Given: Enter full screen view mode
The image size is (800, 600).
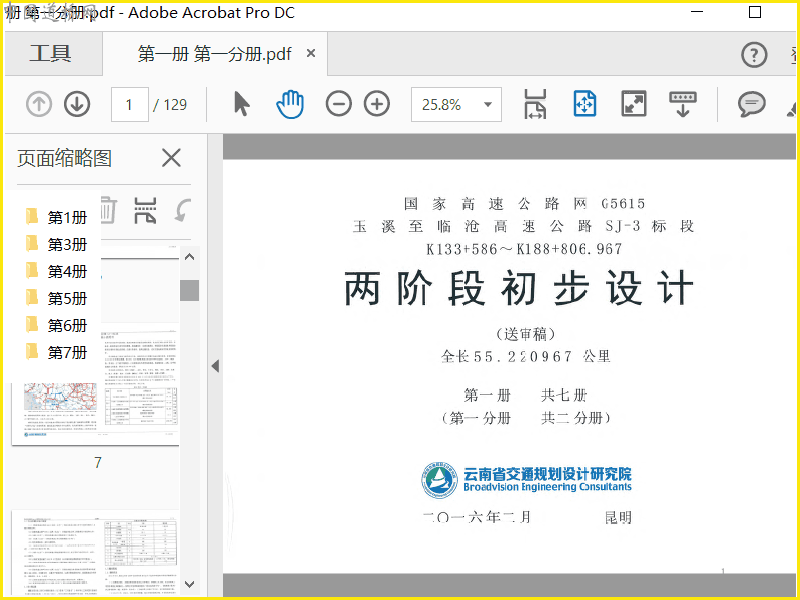Looking at the screenshot, I should point(634,104).
